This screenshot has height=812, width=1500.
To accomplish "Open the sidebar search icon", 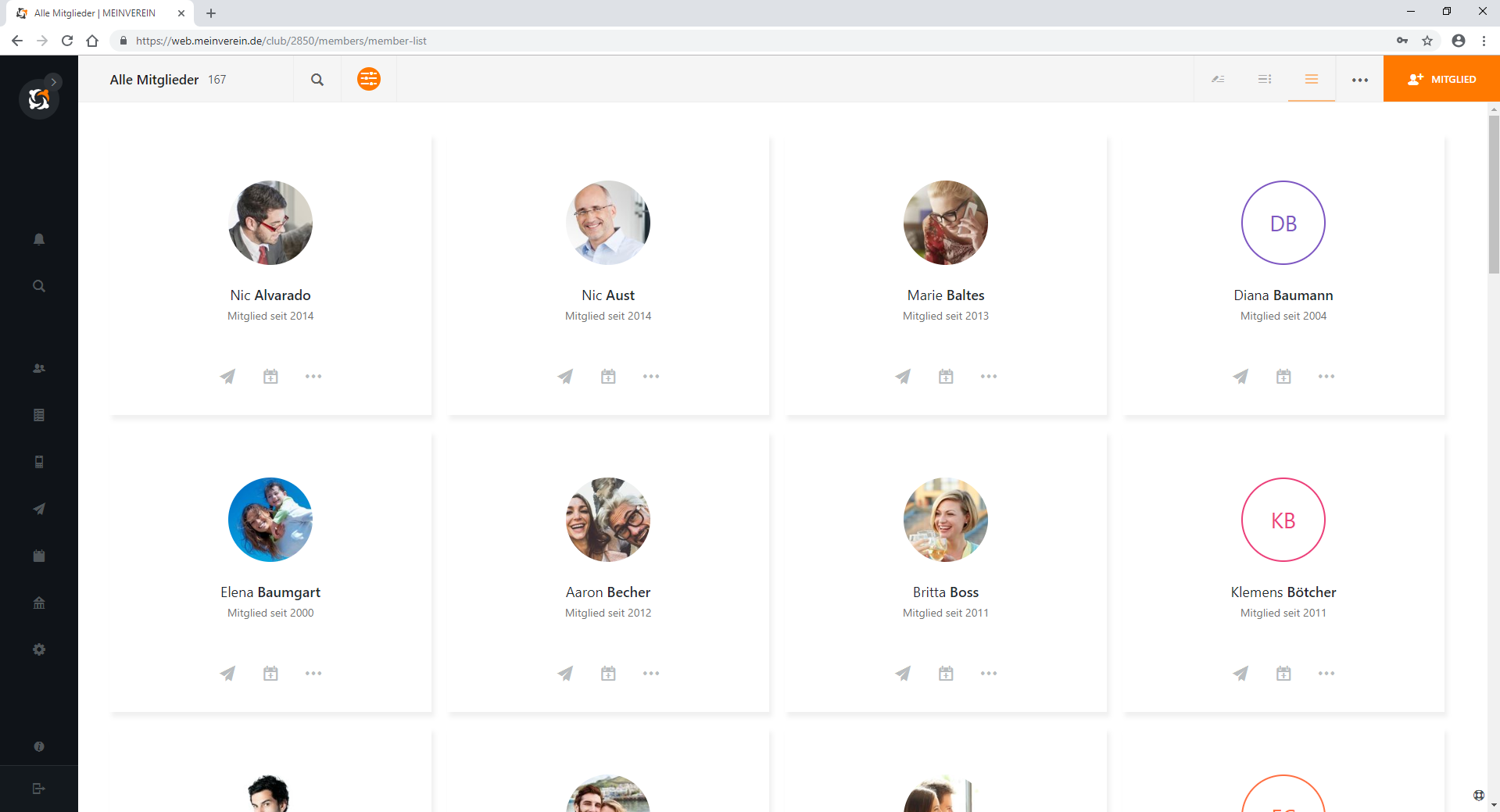I will (39, 286).
